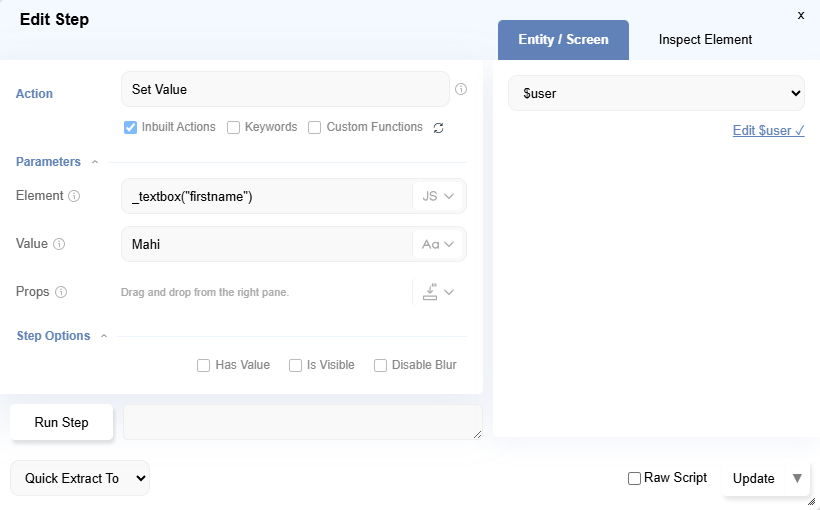Open the Quick Extract To dropdown
The width and height of the screenshot is (820, 510).
point(80,478)
